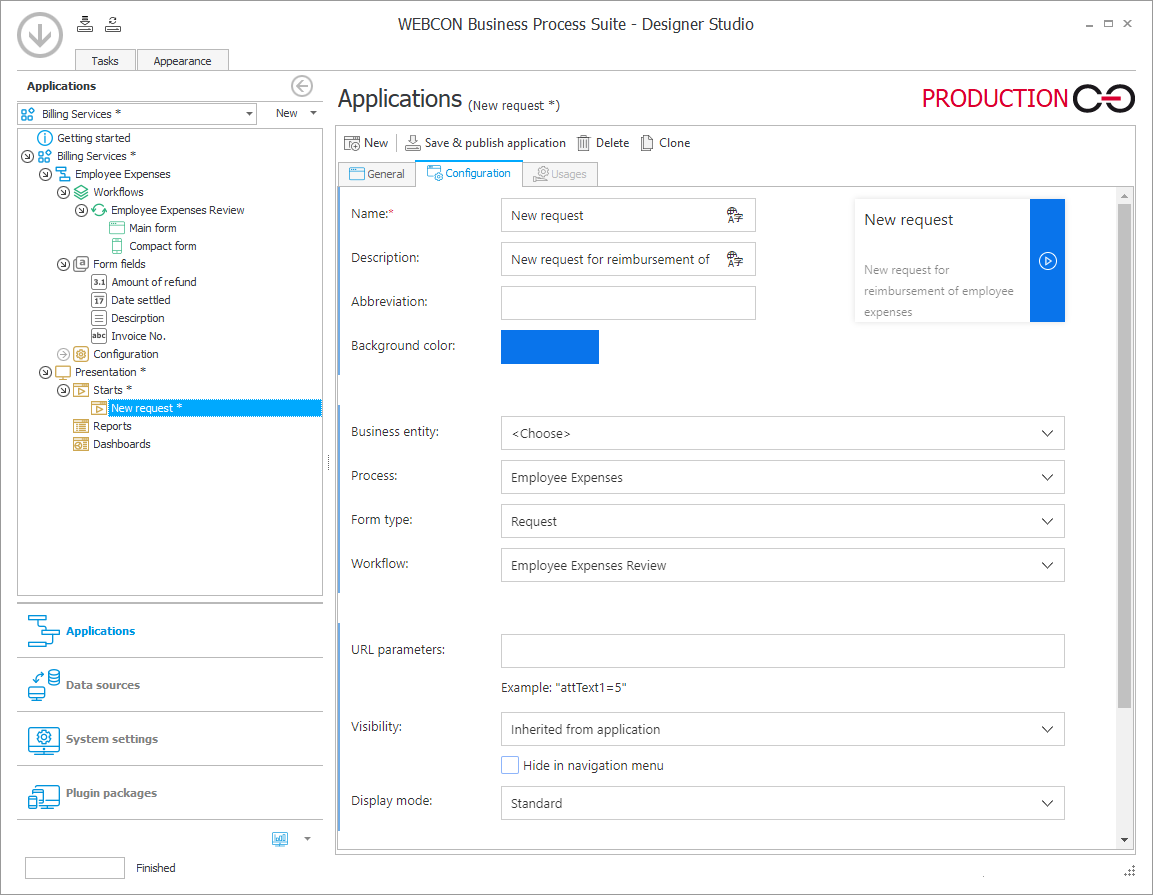
Task: Click the Background color blue swatch
Action: click(550, 347)
